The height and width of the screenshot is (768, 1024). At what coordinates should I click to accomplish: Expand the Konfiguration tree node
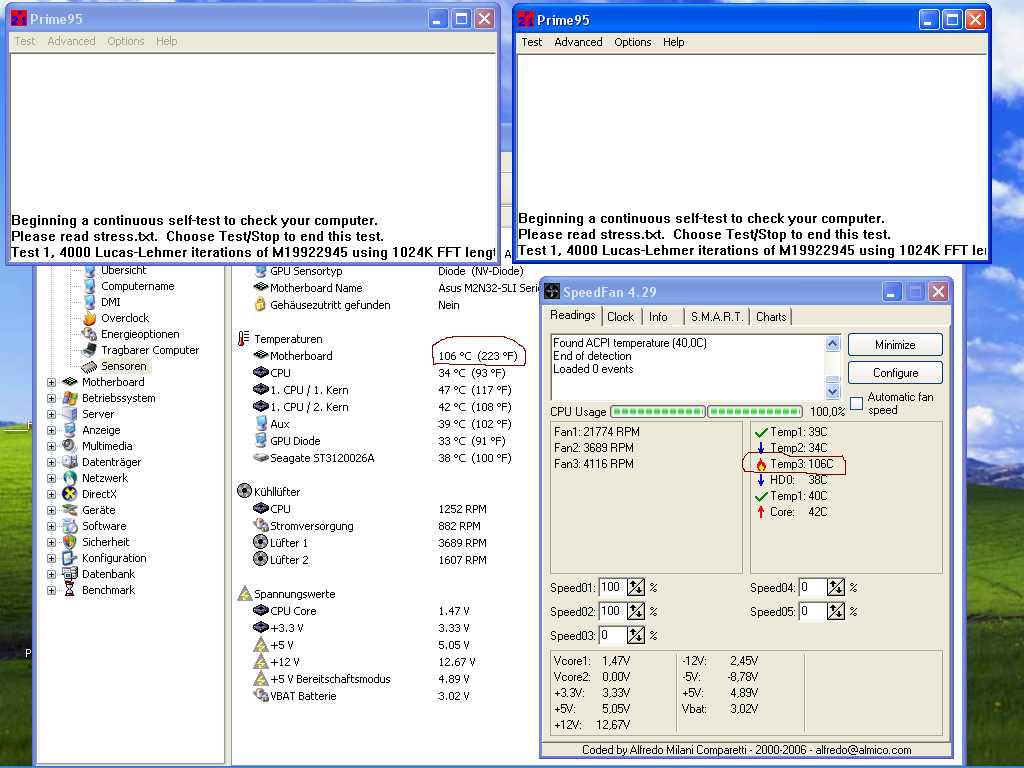pyautogui.click(x=51, y=558)
